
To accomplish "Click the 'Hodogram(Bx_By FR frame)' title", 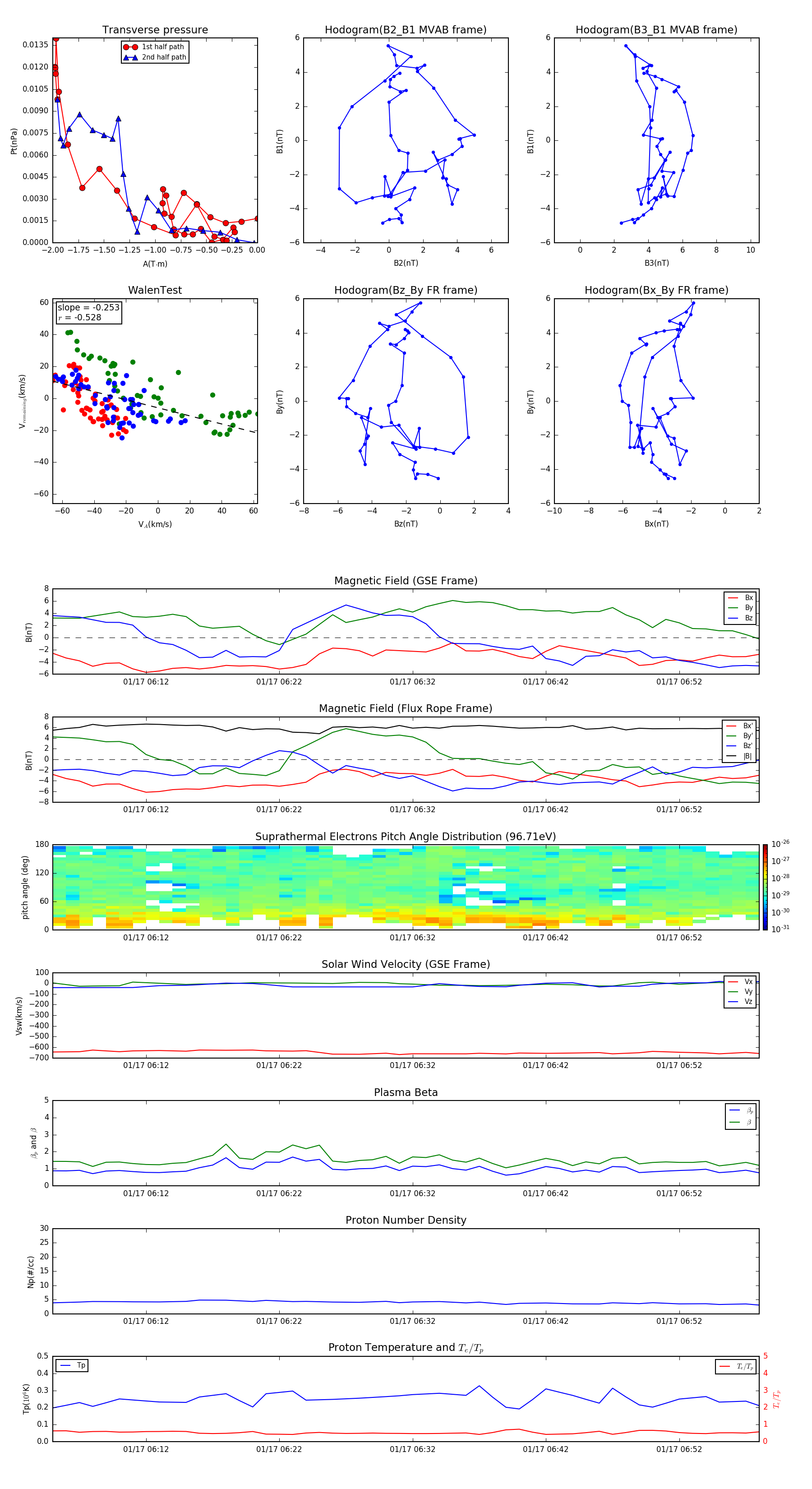I will coord(656,290).
